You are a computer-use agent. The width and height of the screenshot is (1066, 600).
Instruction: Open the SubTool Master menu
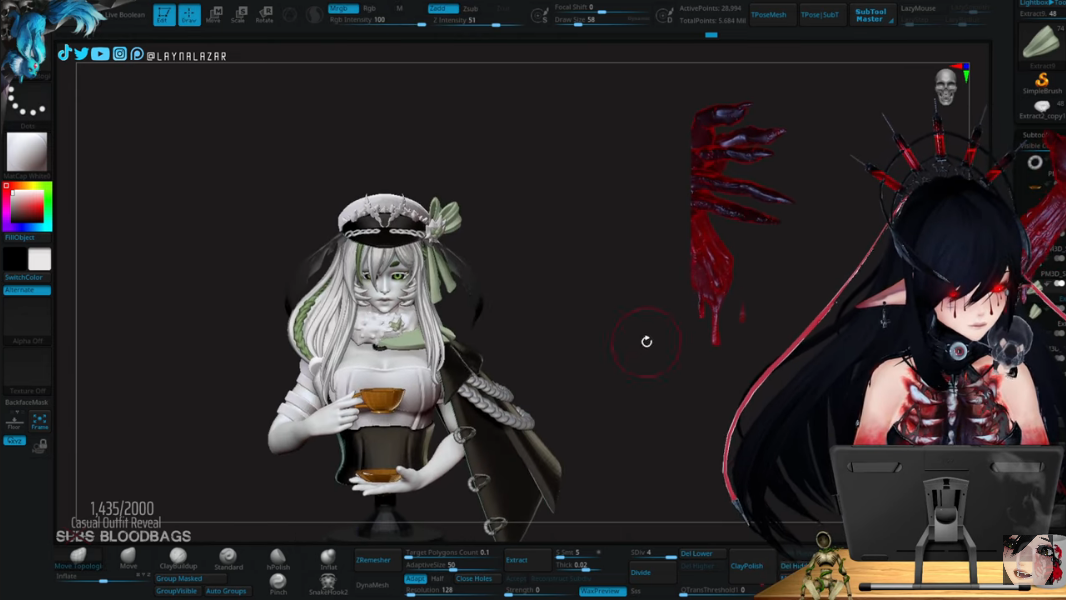click(x=871, y=15)
